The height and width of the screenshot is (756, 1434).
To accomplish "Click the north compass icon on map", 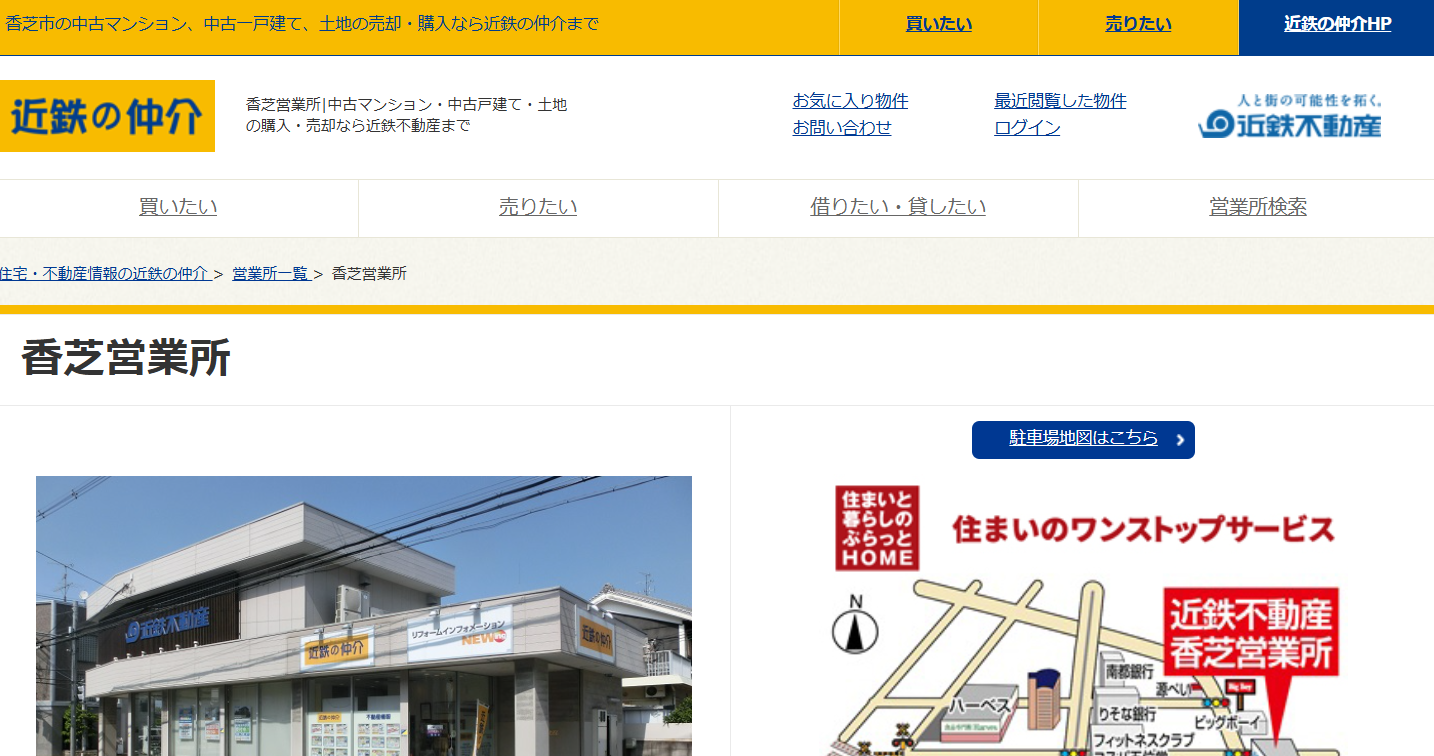I will [x=855, y=625].
